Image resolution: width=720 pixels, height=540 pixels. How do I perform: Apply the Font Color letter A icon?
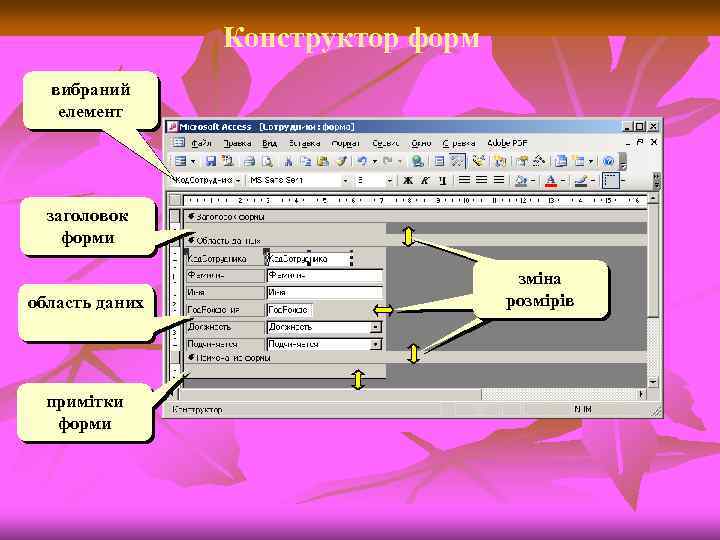[550, 180]
